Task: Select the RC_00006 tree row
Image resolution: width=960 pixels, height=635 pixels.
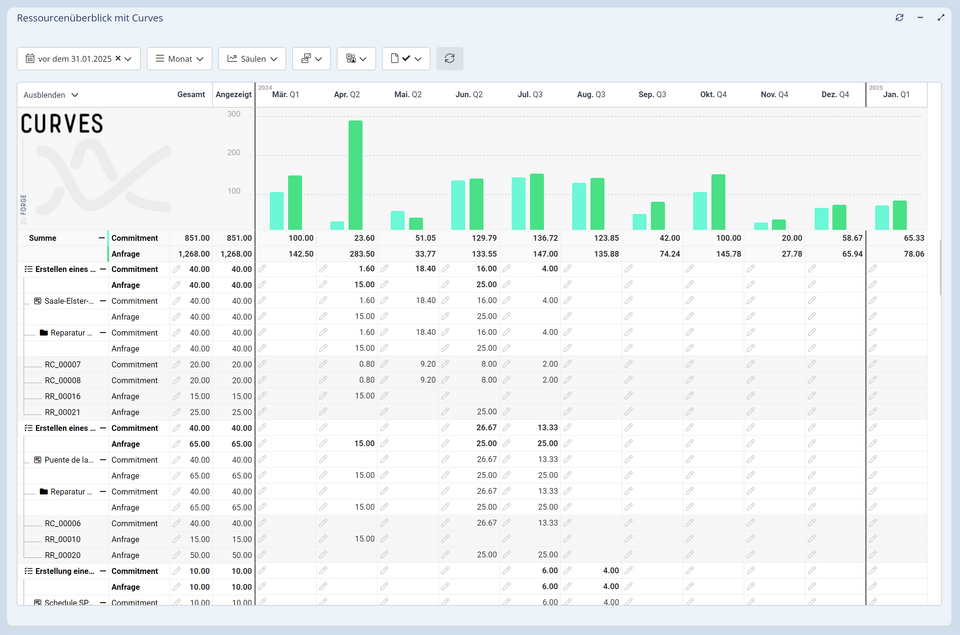Action: (x=63, y=524)
